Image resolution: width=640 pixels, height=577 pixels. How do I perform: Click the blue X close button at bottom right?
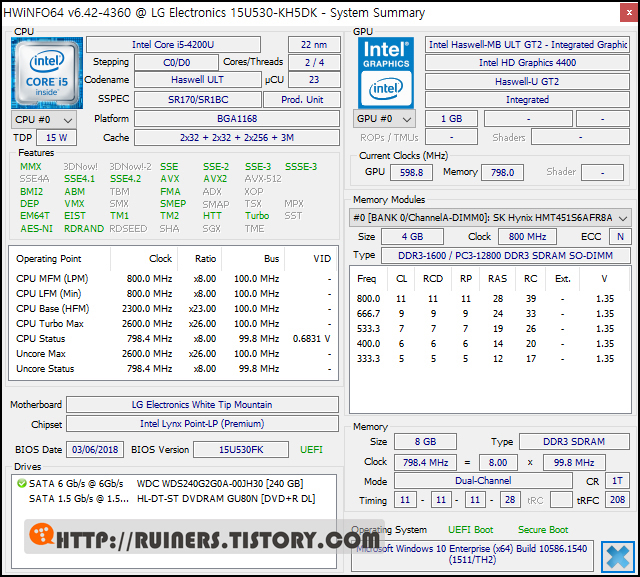click(618, 557)
